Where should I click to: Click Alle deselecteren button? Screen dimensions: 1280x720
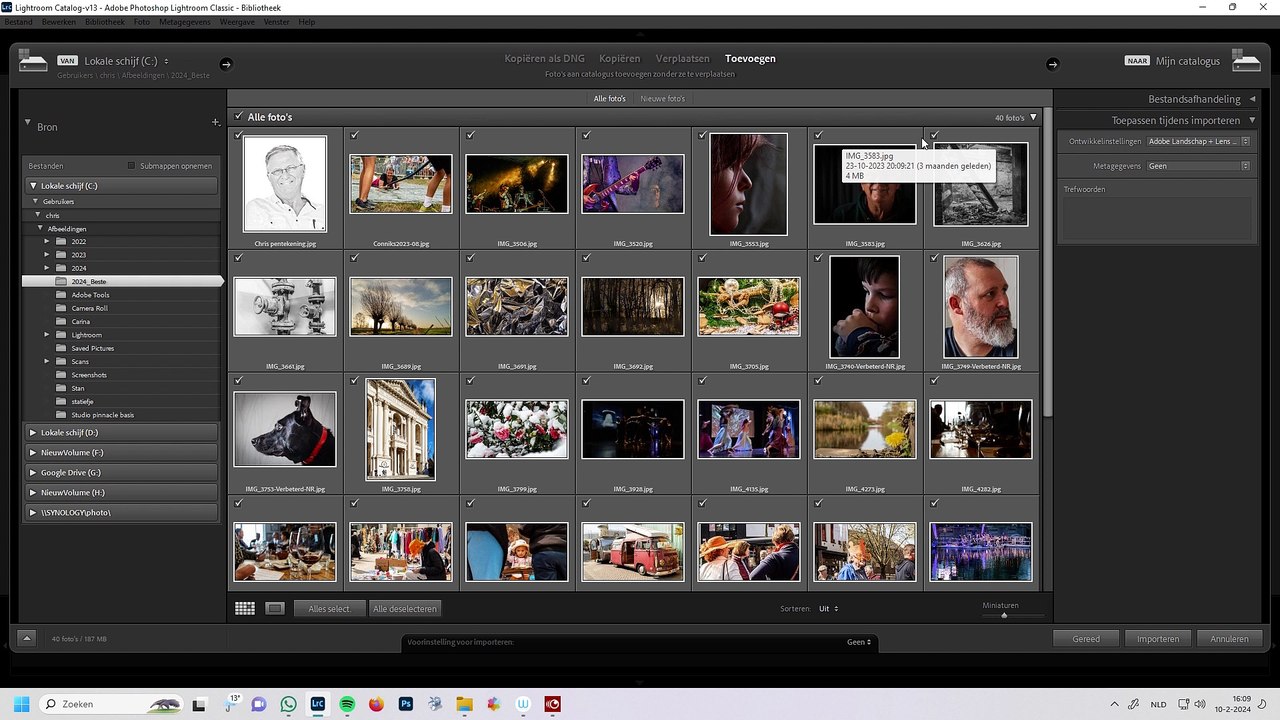click(404, 608)
